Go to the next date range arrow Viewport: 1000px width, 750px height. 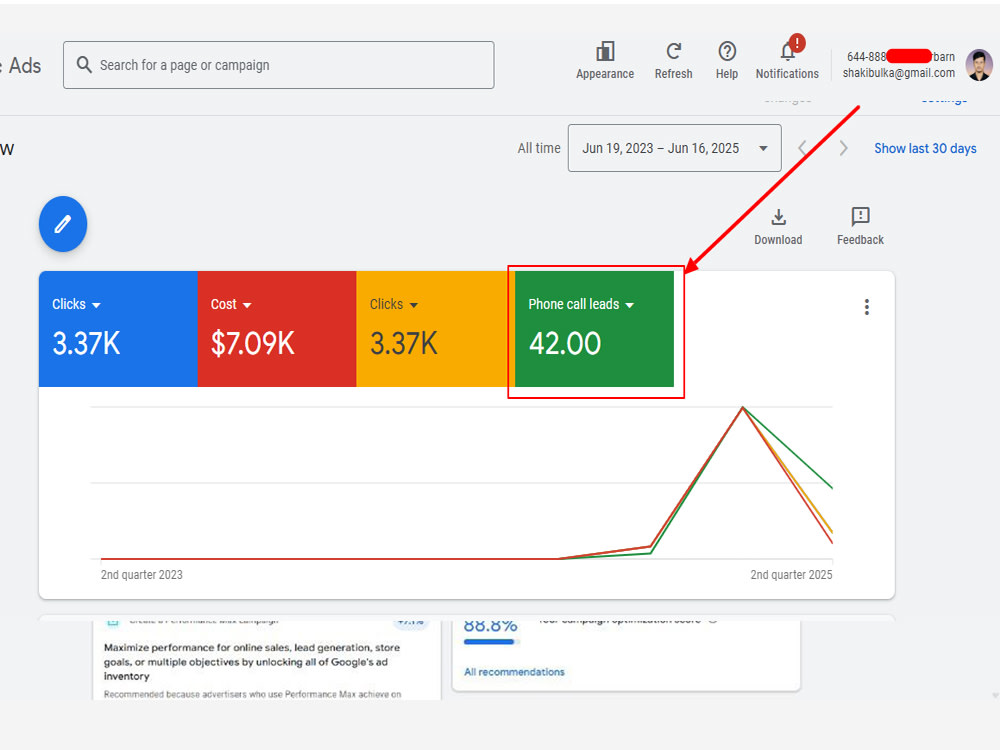843,148
